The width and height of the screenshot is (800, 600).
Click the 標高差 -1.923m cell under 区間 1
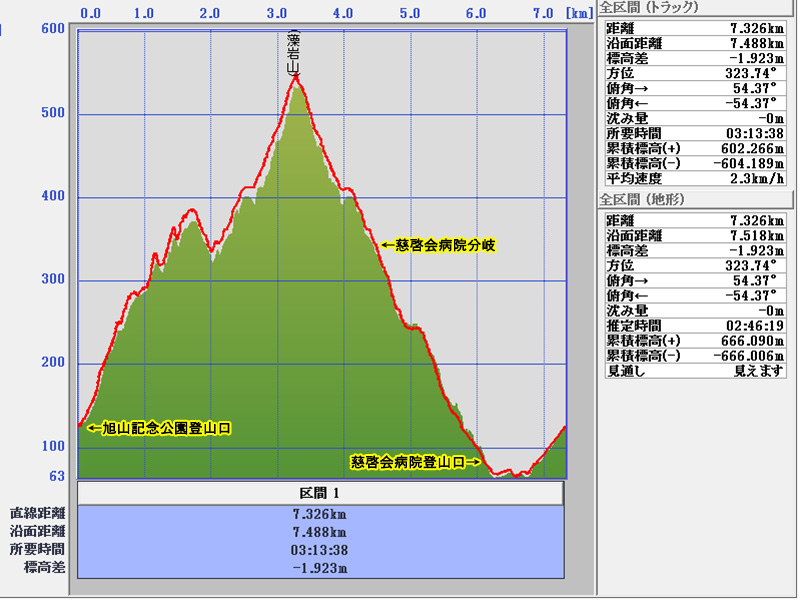point(322,568)
